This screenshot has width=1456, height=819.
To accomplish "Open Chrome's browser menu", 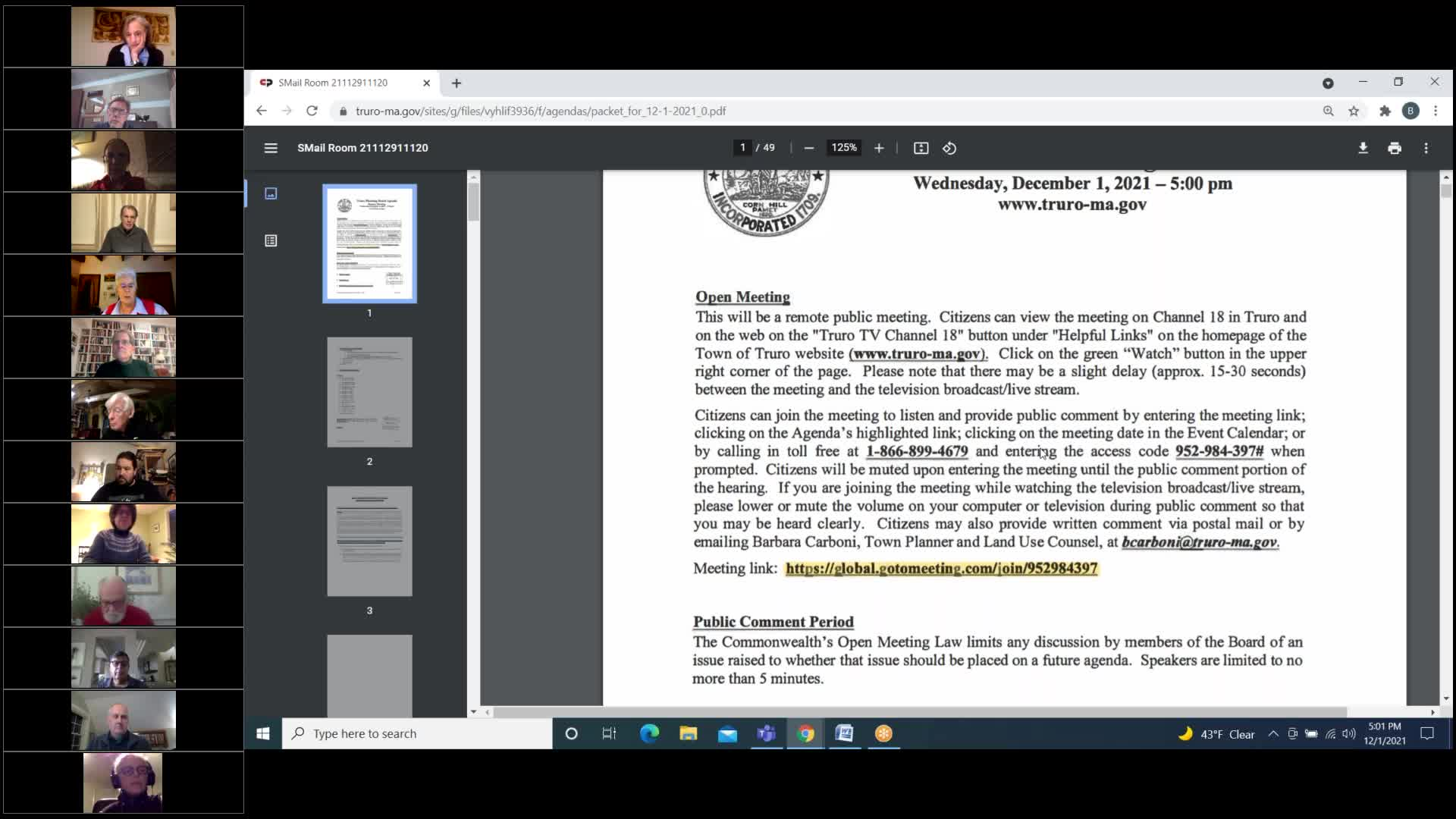I will point(1436,111).
